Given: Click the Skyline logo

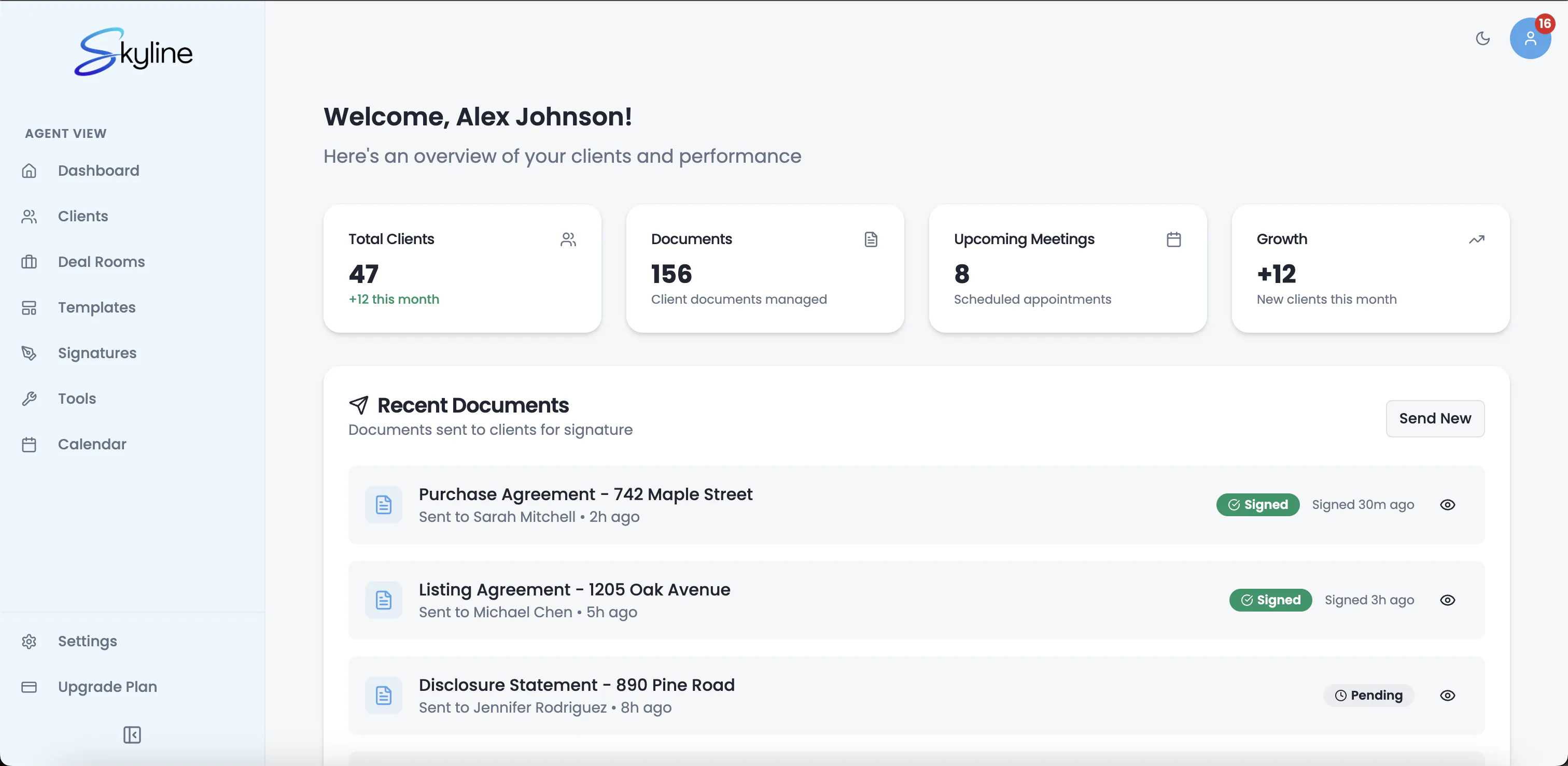Looking at the screenshot, I should [133, 52].
